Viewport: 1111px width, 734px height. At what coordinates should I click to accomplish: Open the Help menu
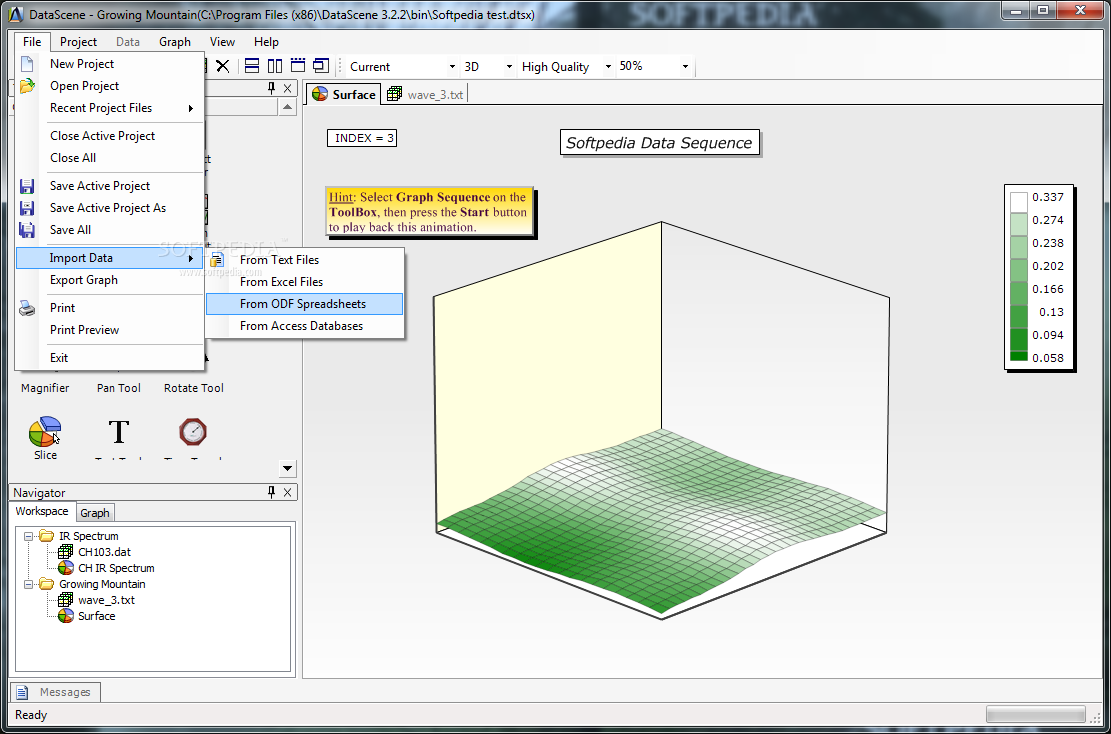pos(266,42)
